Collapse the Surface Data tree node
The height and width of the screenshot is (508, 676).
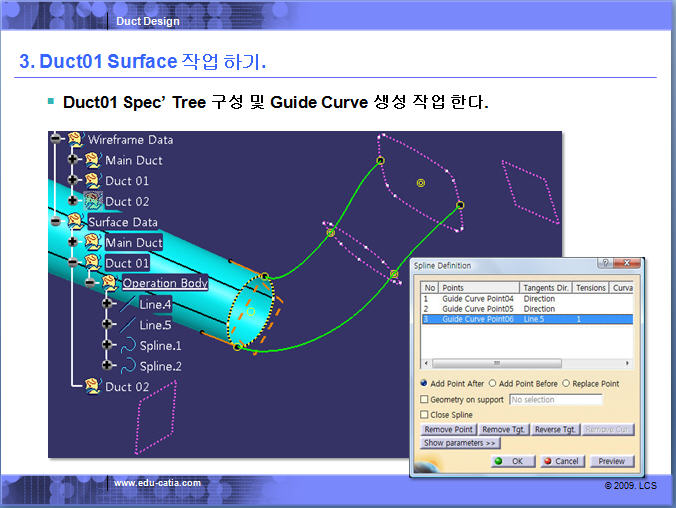click(55, 222)
